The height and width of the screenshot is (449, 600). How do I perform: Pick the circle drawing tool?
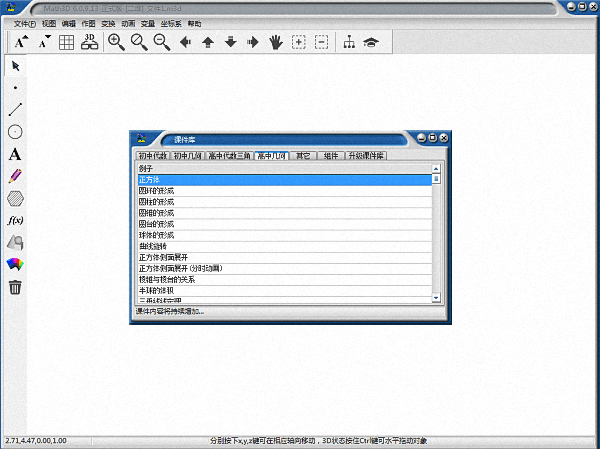pyautogui.click(x=15, y=132)
